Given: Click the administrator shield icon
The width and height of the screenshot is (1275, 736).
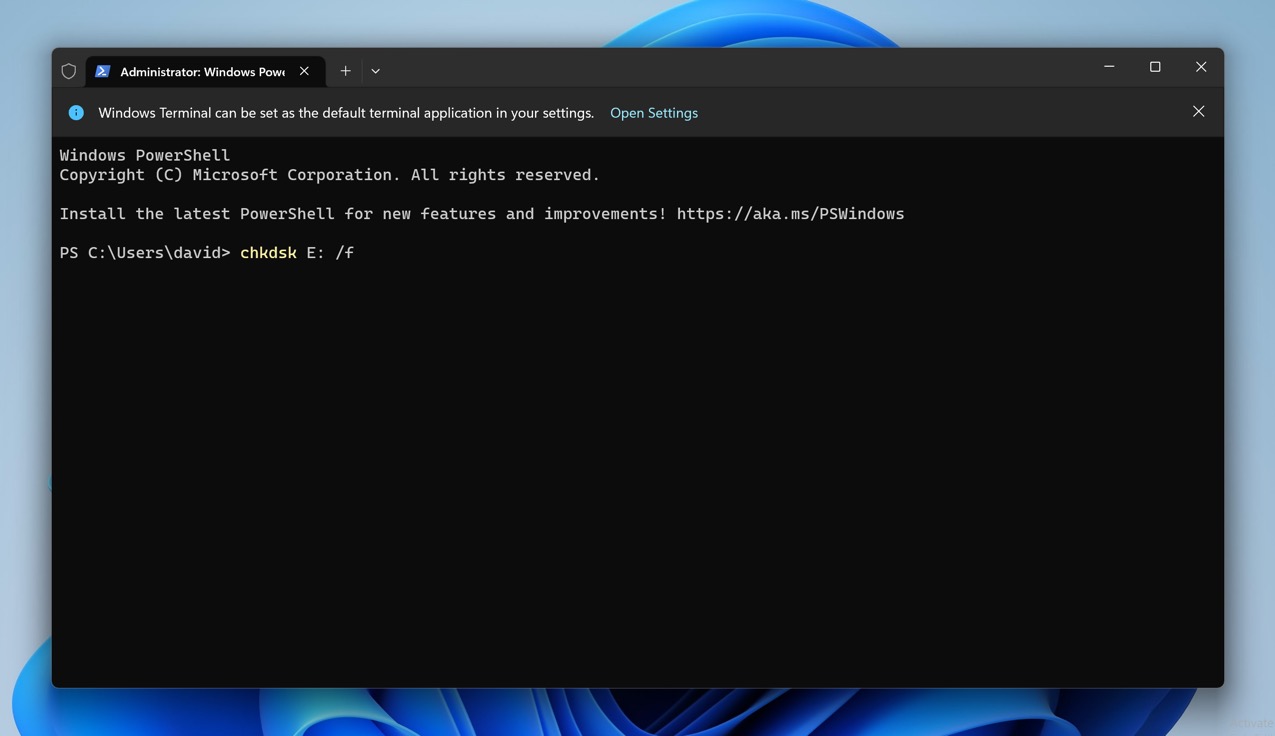Looking at the screenshot, I should pos(69,71).
